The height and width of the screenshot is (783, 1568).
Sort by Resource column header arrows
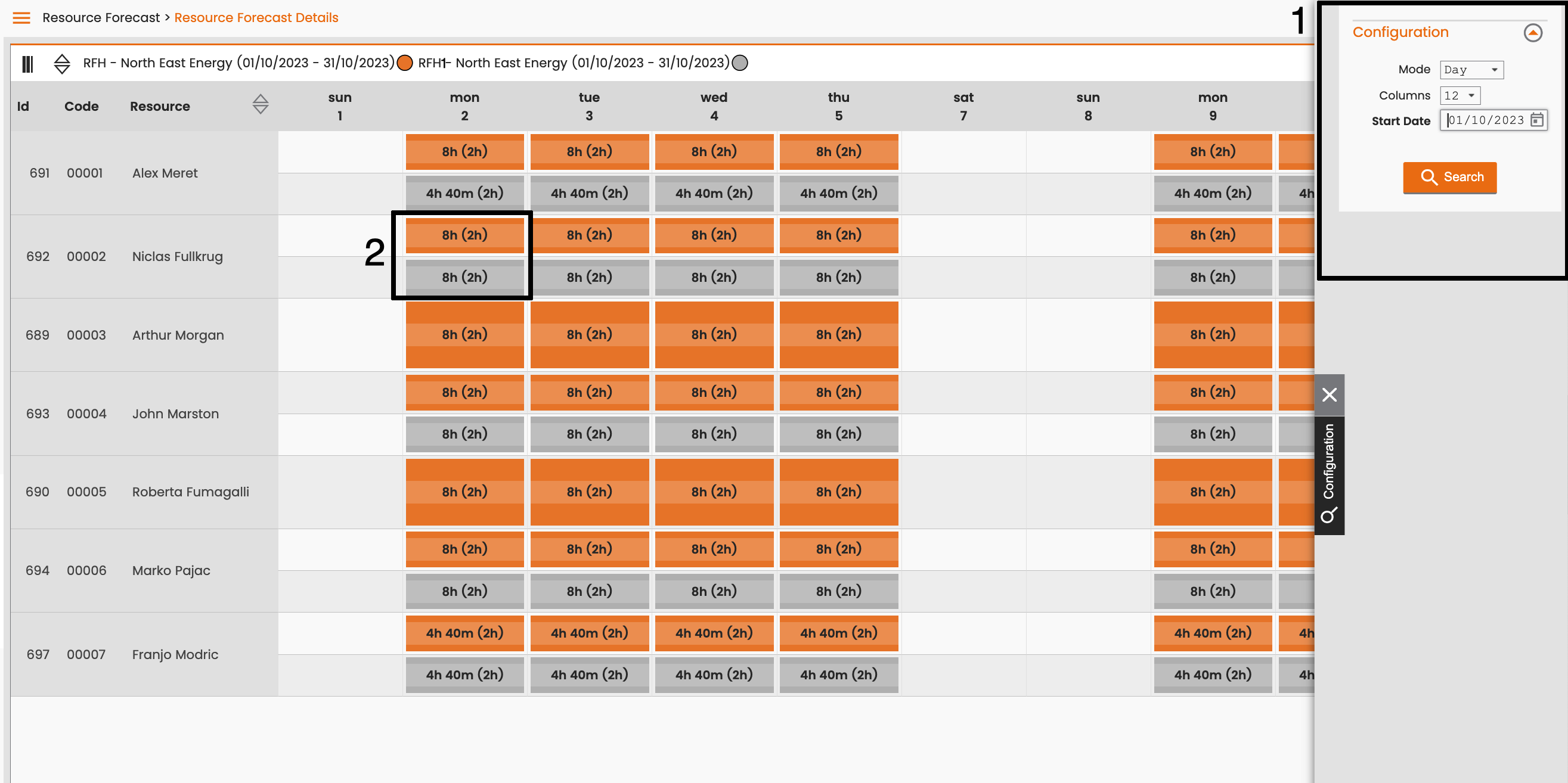pos(261,105)
